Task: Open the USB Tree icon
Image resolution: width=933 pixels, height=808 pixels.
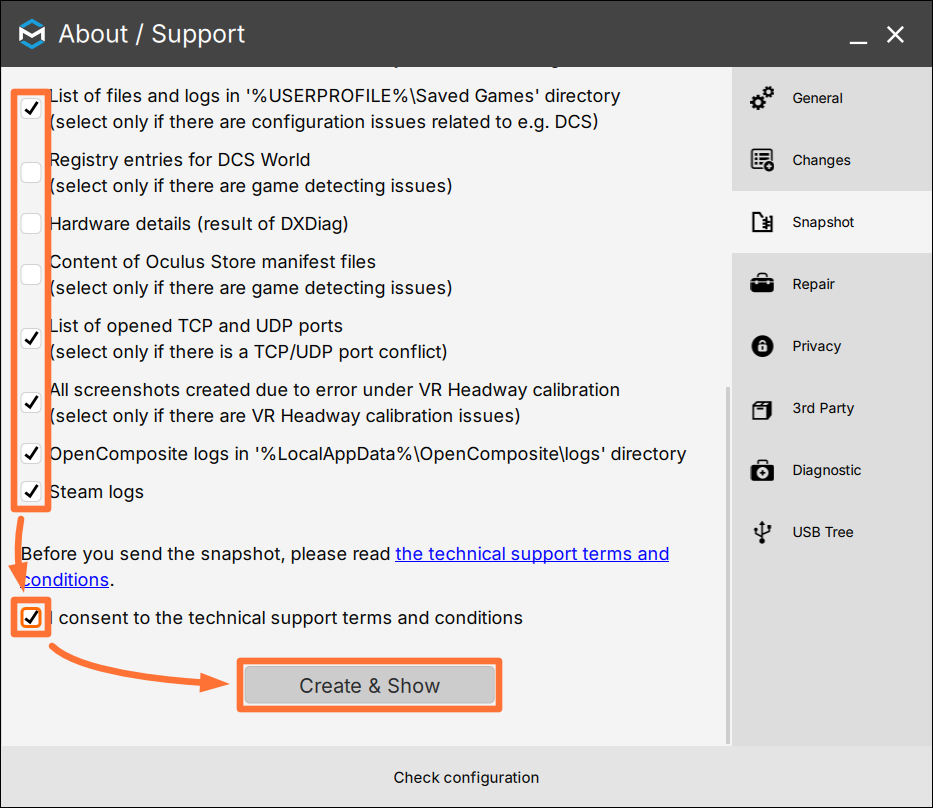Action: point(762,532)
